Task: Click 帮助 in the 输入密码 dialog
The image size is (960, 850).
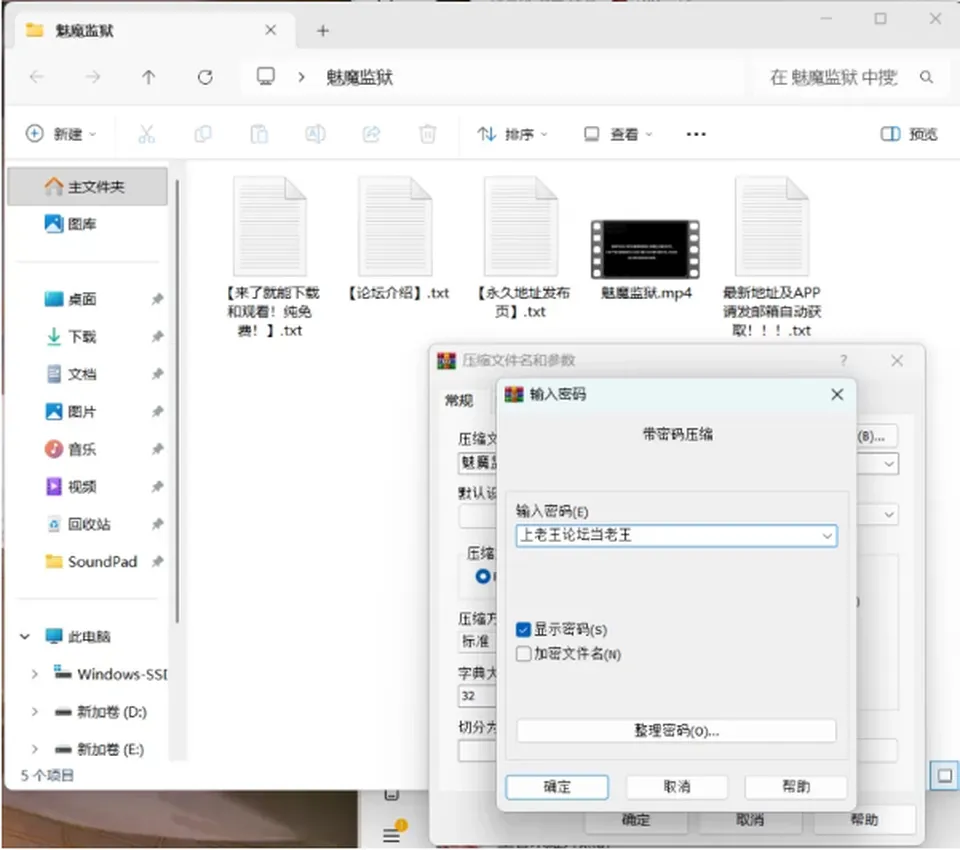Action: [x=796, y=787]
